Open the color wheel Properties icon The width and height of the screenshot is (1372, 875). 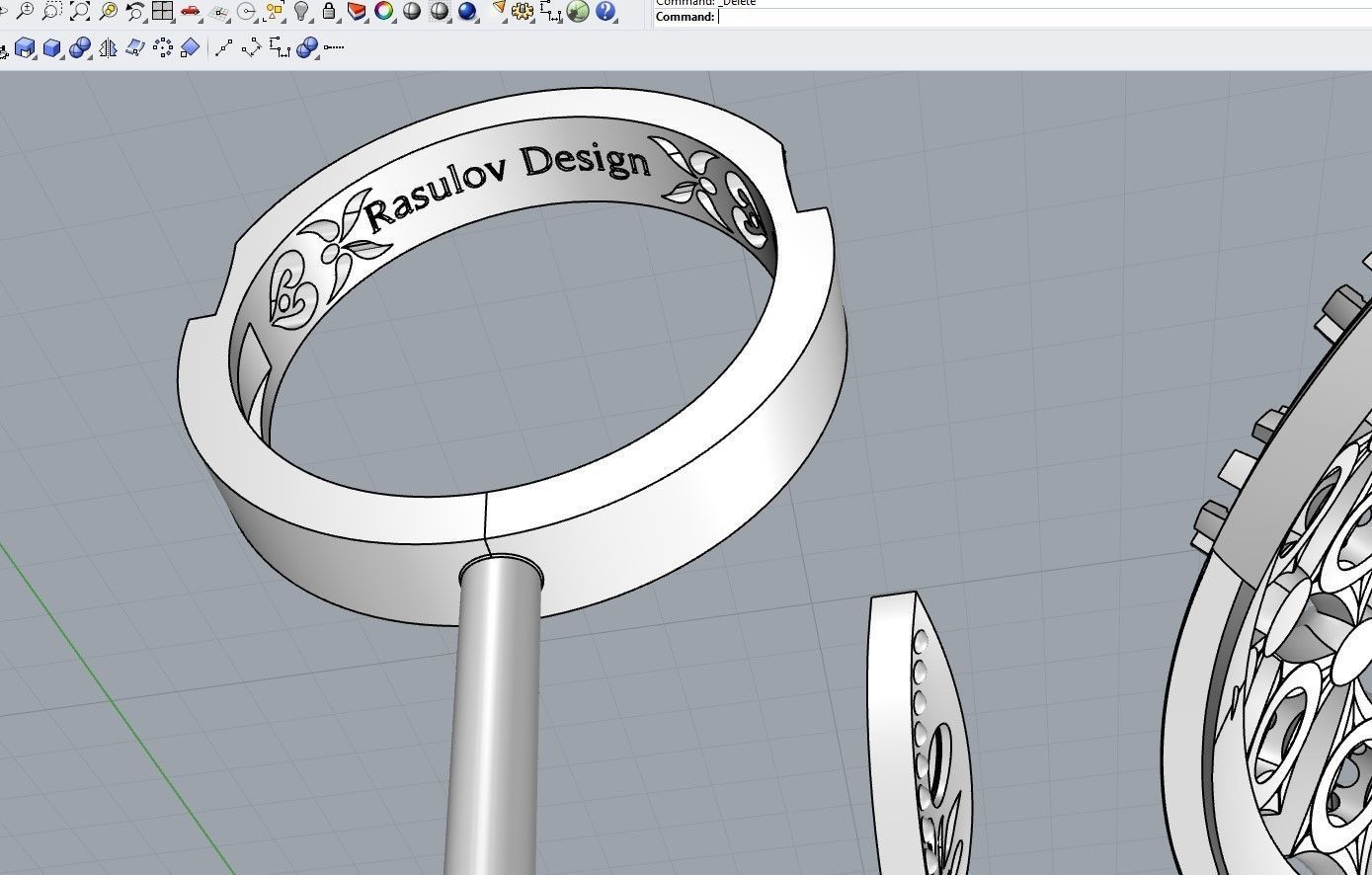tap(384, 11)
